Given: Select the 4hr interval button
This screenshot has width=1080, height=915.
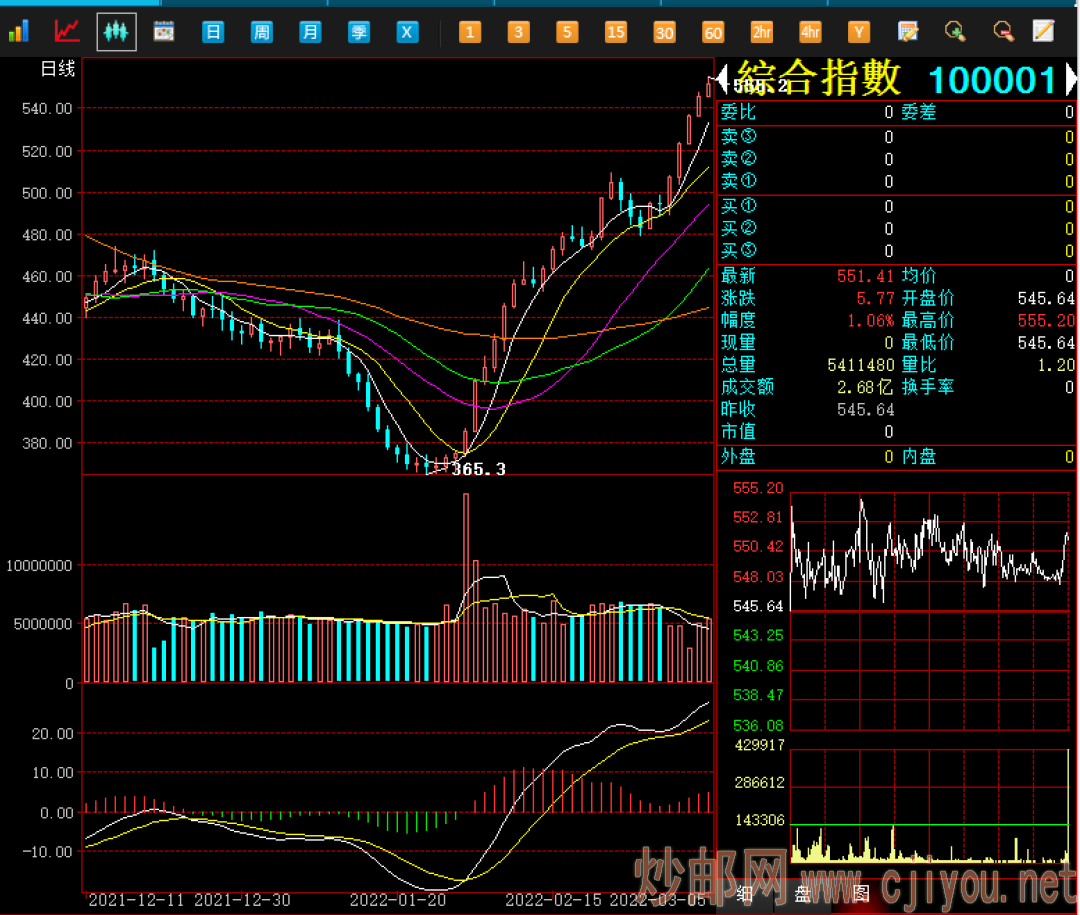Looking at the screenshot, I should [811, 32].
